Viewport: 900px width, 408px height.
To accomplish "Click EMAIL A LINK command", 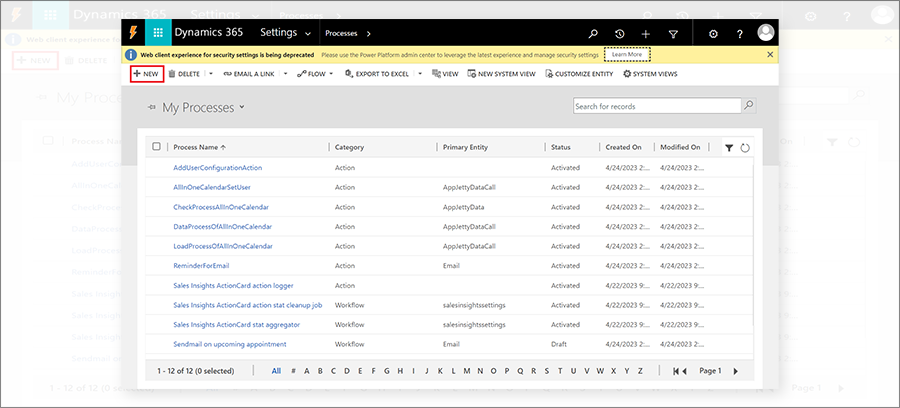I will coord(249,74).
